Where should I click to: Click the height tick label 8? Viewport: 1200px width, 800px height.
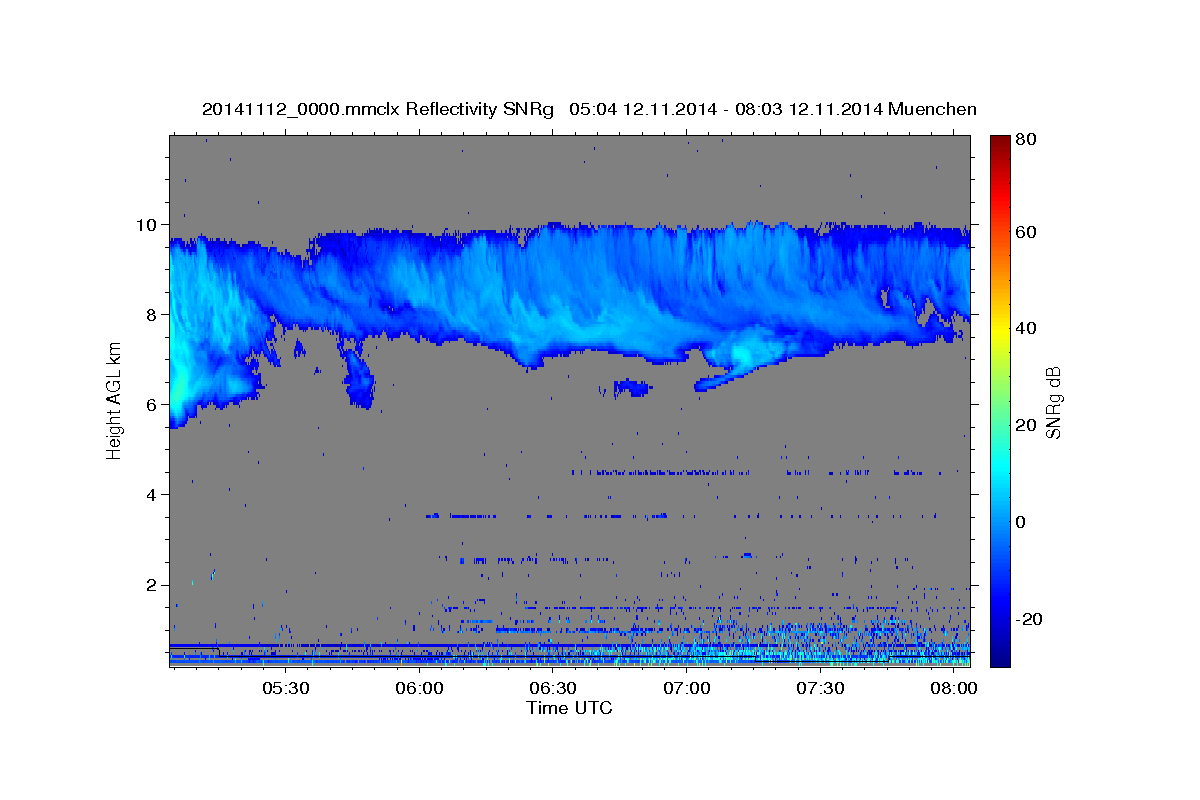[x=154, y=315]
